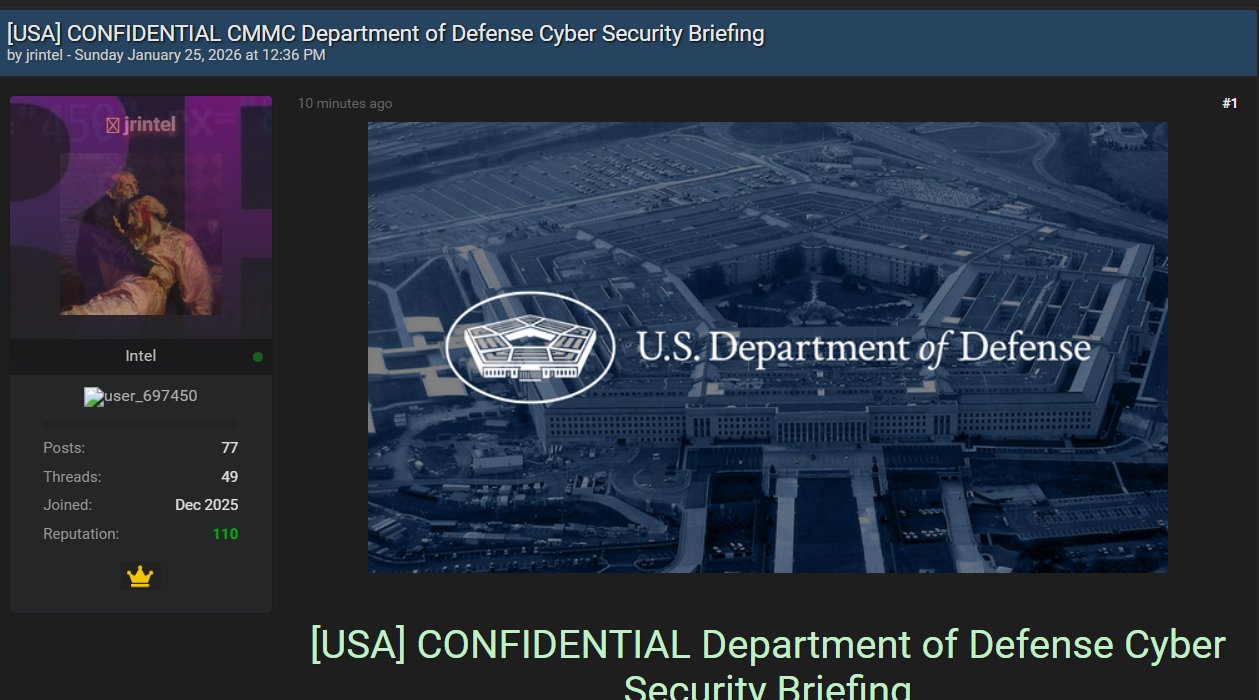Viewport: 1259px width, 700px height.
Task: Open the user's 77 posts count
Action: 229,448
